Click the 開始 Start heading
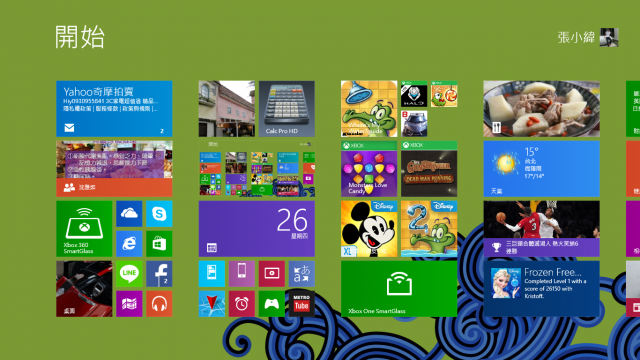The height and width of the screenshot is (360, 640). (80, 37)
